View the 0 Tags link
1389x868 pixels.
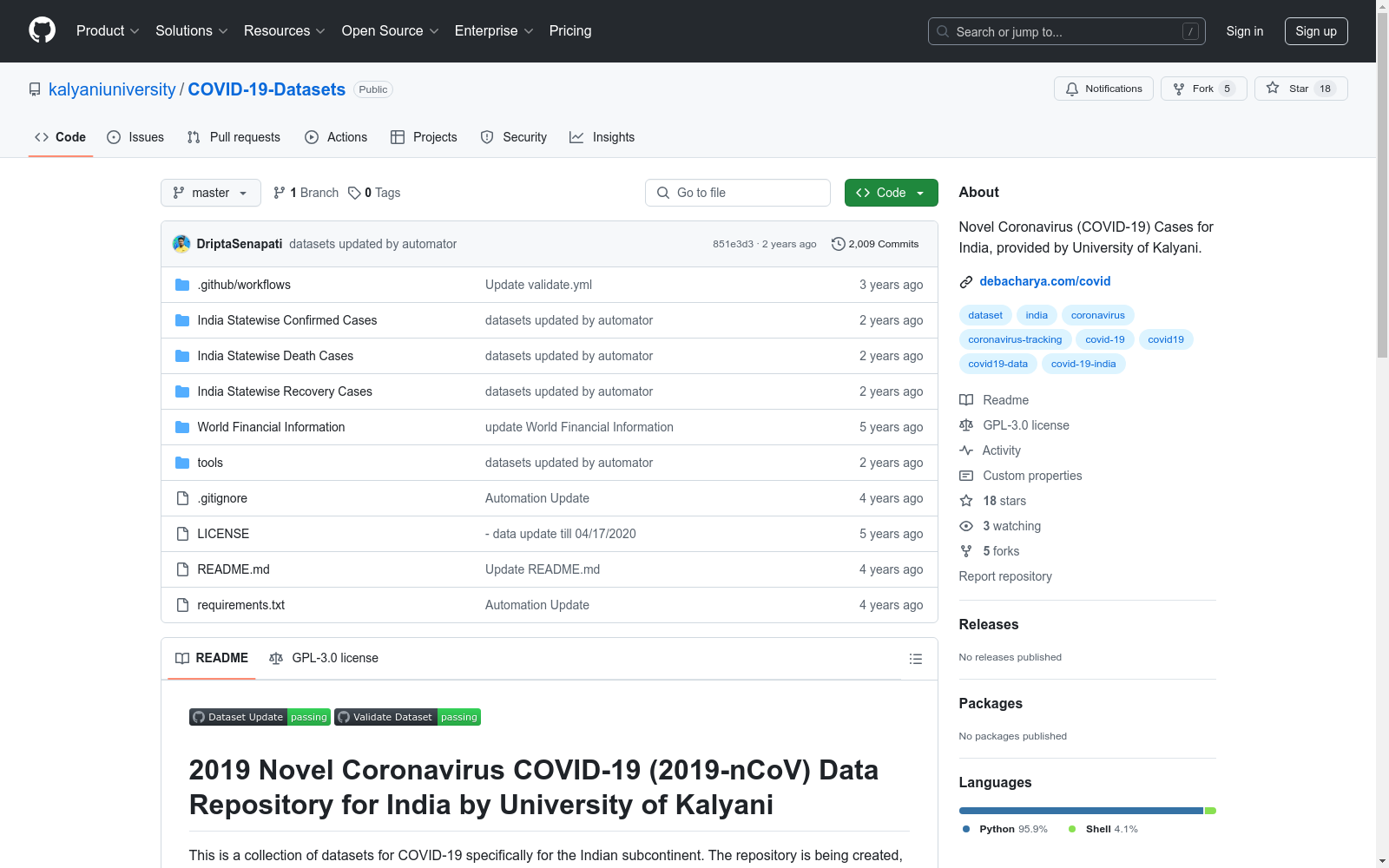point(374,193)
